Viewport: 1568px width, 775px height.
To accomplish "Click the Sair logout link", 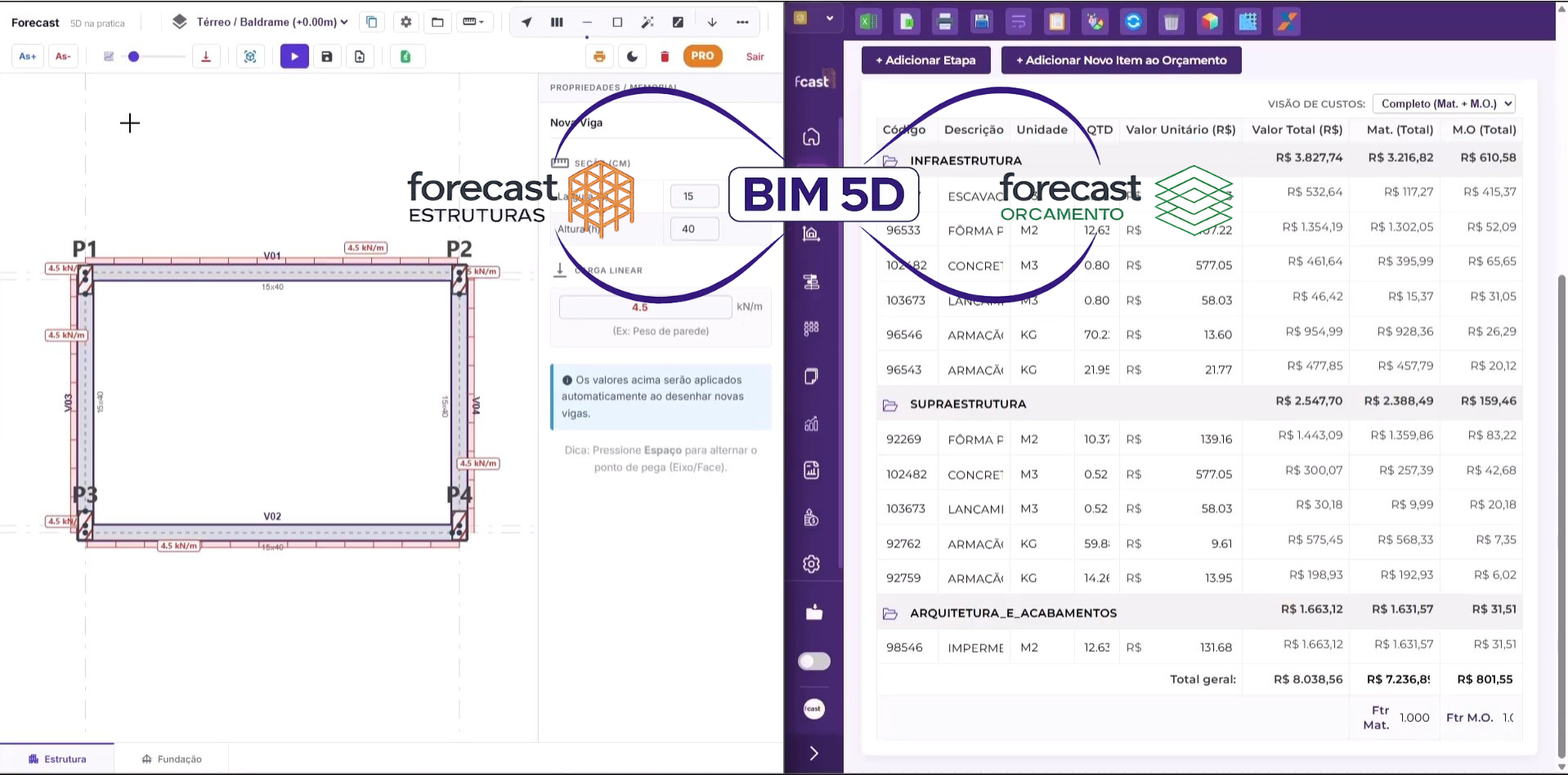I will coord(755,56).
